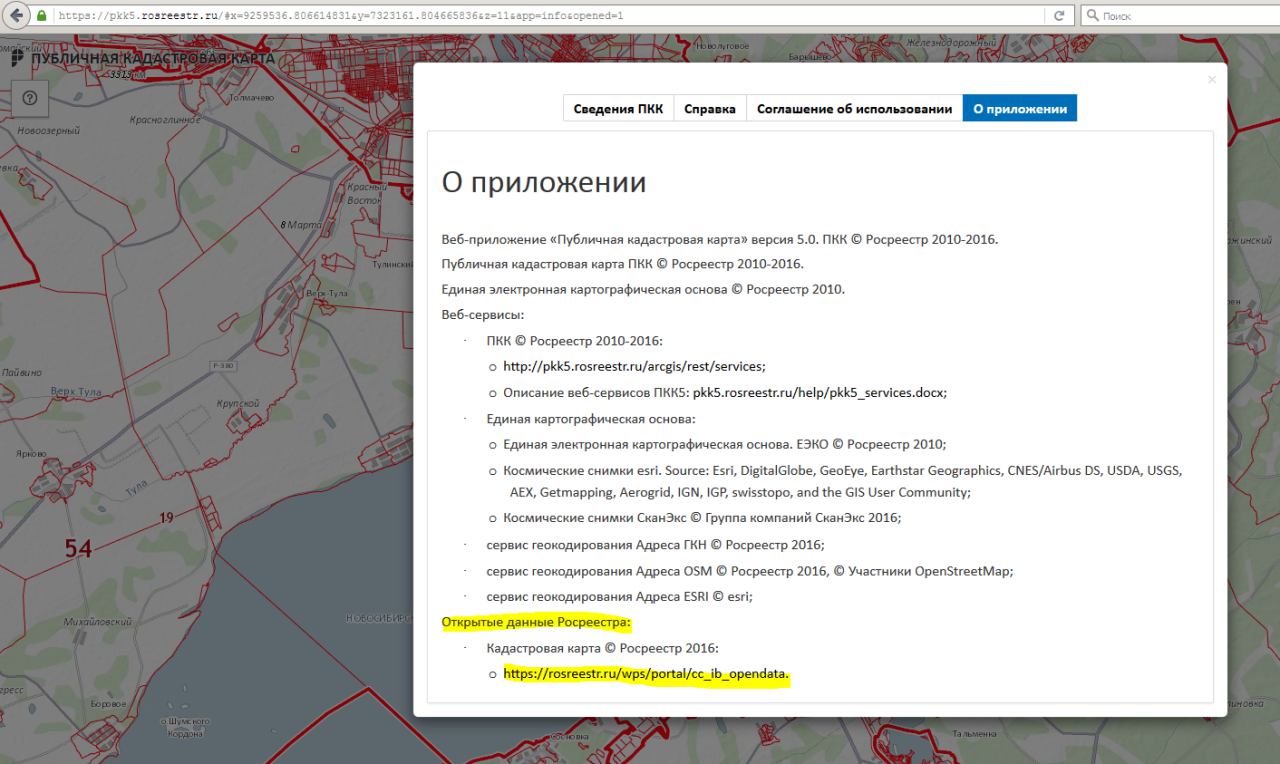Viewport: 1280px width, 764px height.
Task: Click cadastral district number 54 on map
Action: coord(79,548)
